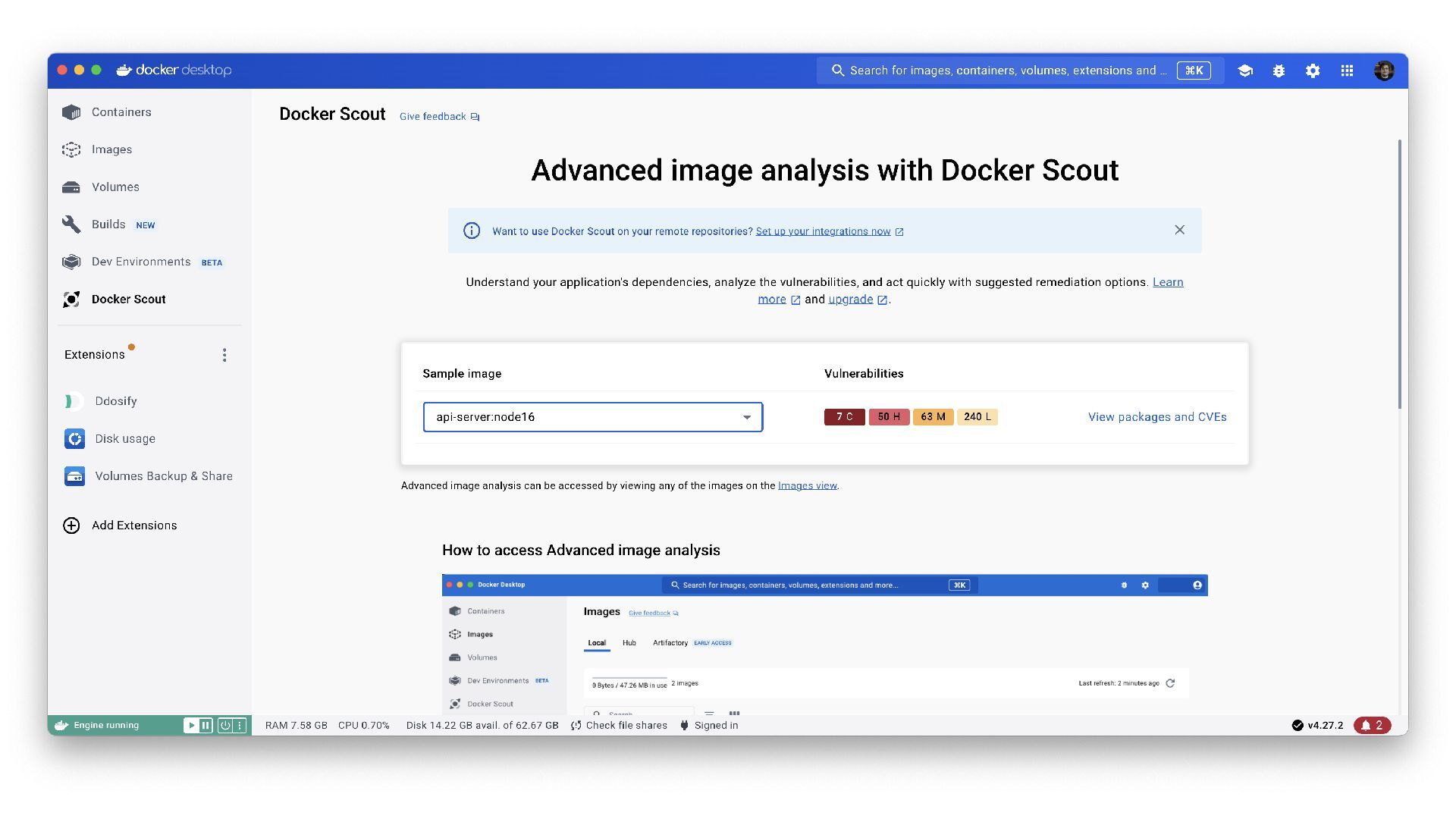Open Dev Environments
Image resolution: width=1456 pixels, height=819 pixels.
pyautogui.click(x=141, y=262)
